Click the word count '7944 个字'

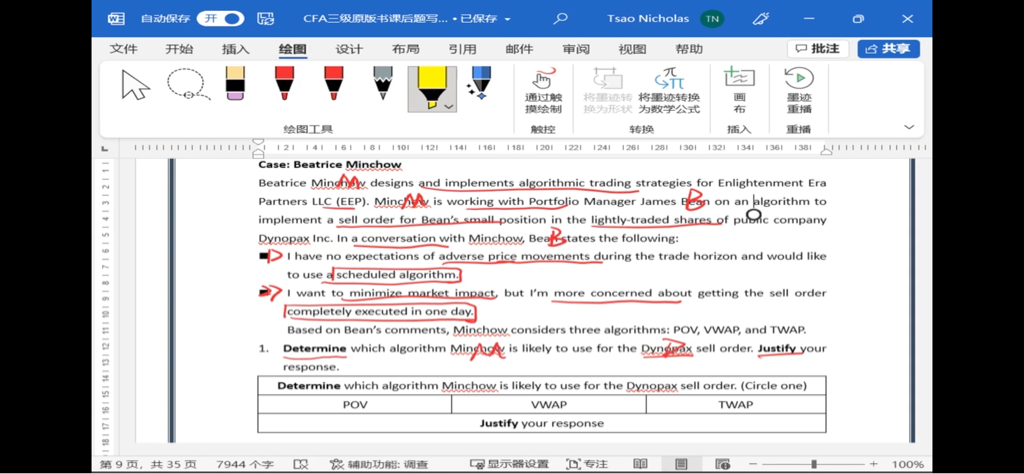tap(245, 464)
